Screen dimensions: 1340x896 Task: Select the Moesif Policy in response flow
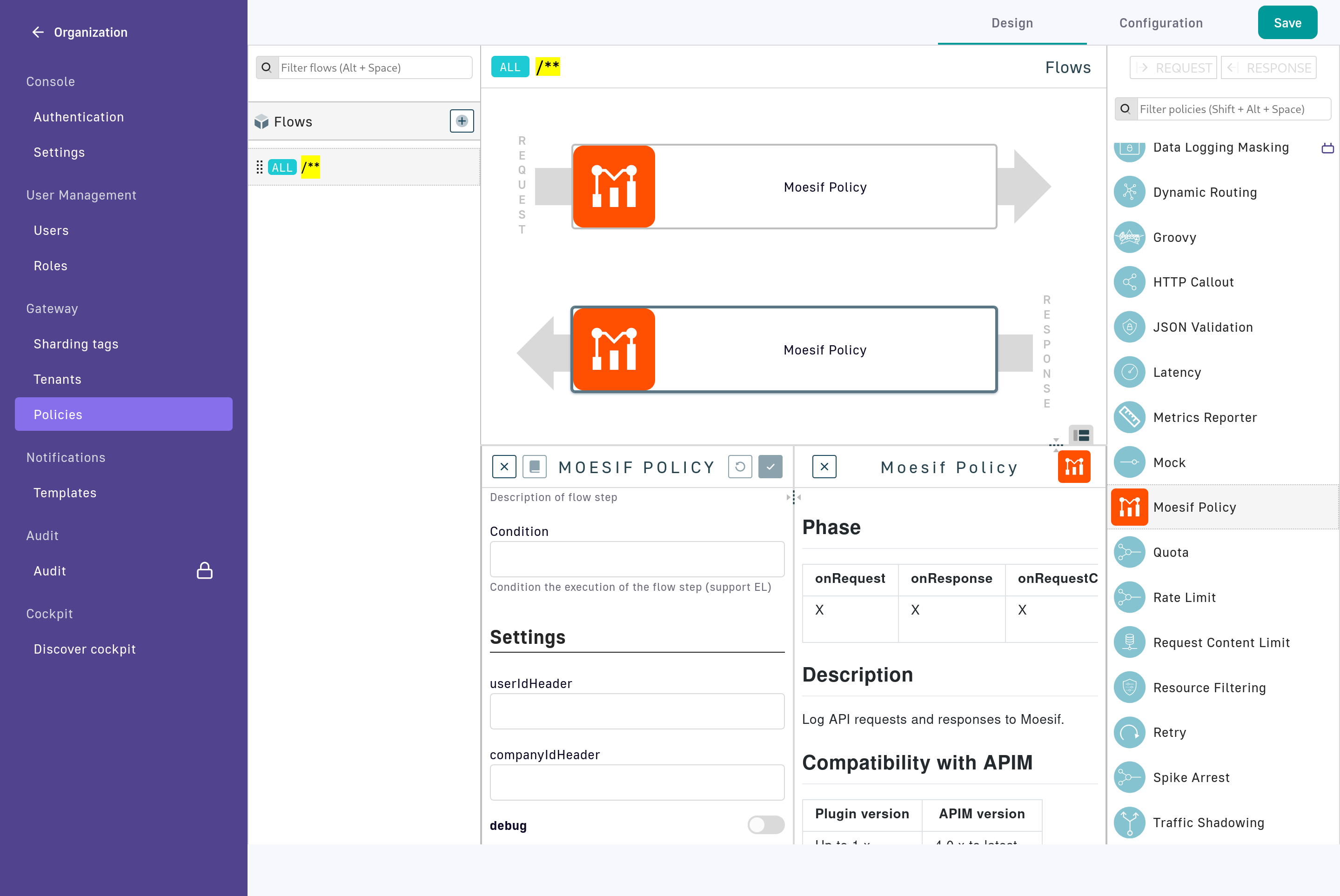784,350
